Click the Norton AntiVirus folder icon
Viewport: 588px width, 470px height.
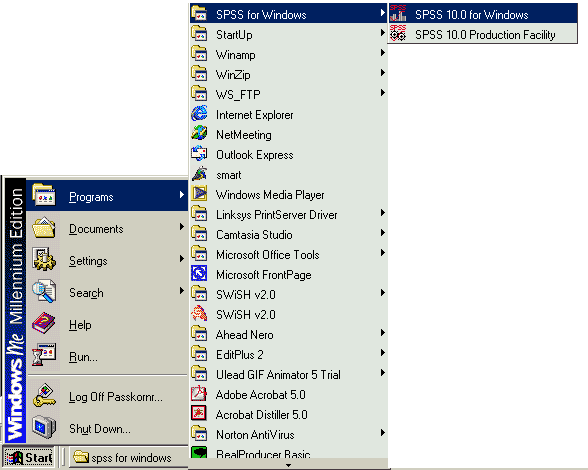(199, 434)
